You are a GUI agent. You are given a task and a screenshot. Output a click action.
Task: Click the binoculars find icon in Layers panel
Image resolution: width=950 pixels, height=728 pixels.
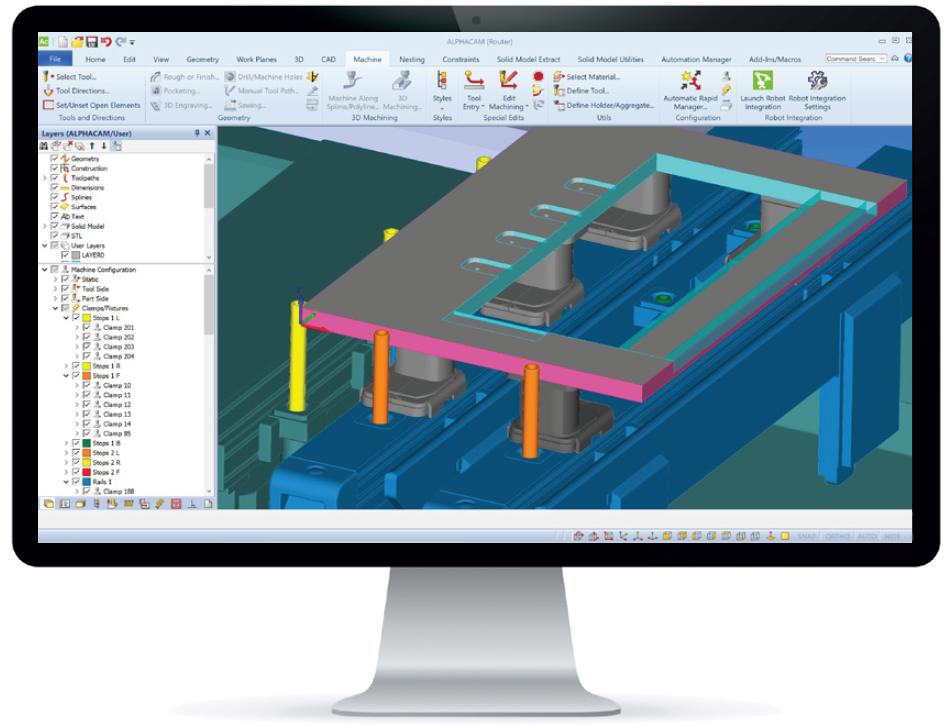(x=44, y=146)
